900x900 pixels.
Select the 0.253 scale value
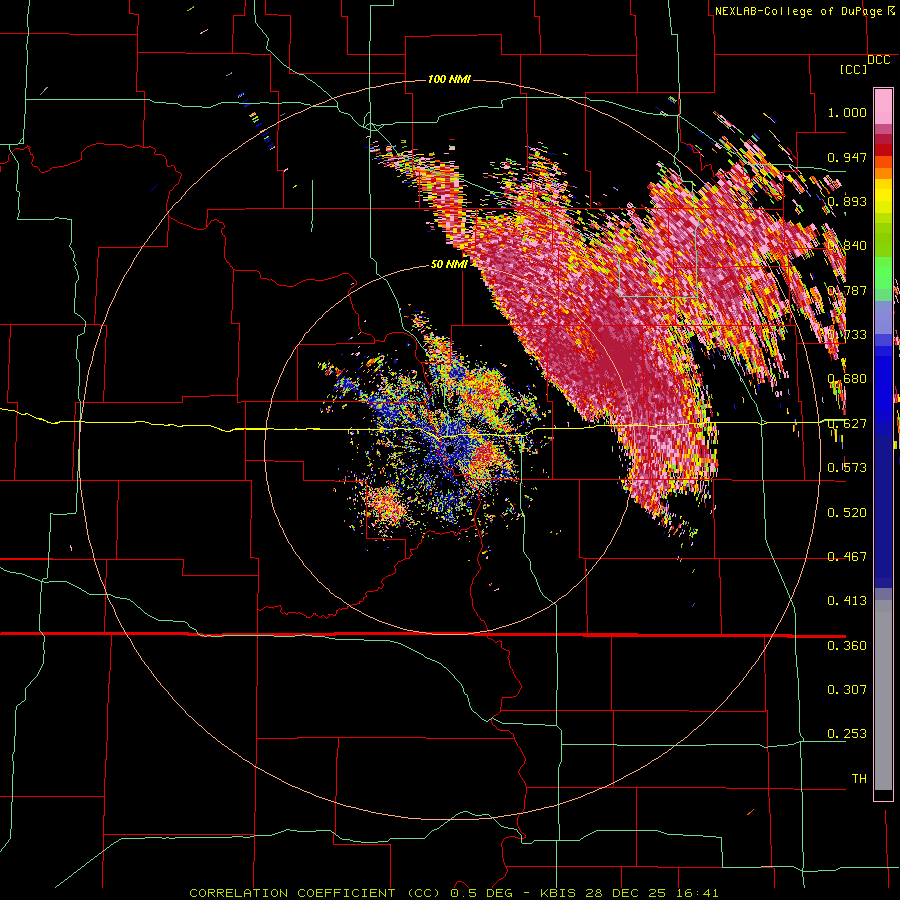coord(847,734)
